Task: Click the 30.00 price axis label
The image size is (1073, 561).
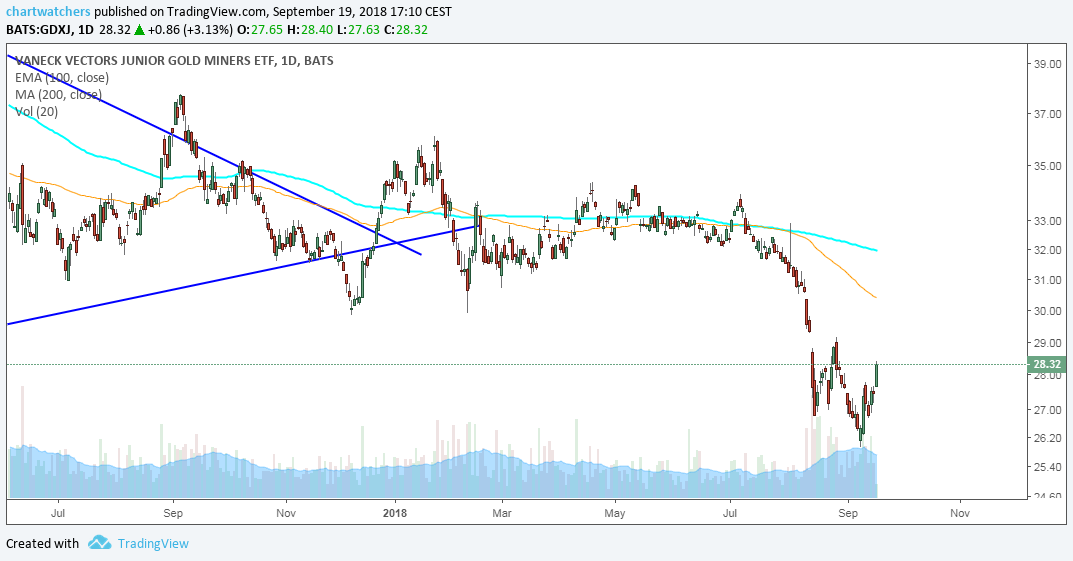Action: (x=1047, y=311)
